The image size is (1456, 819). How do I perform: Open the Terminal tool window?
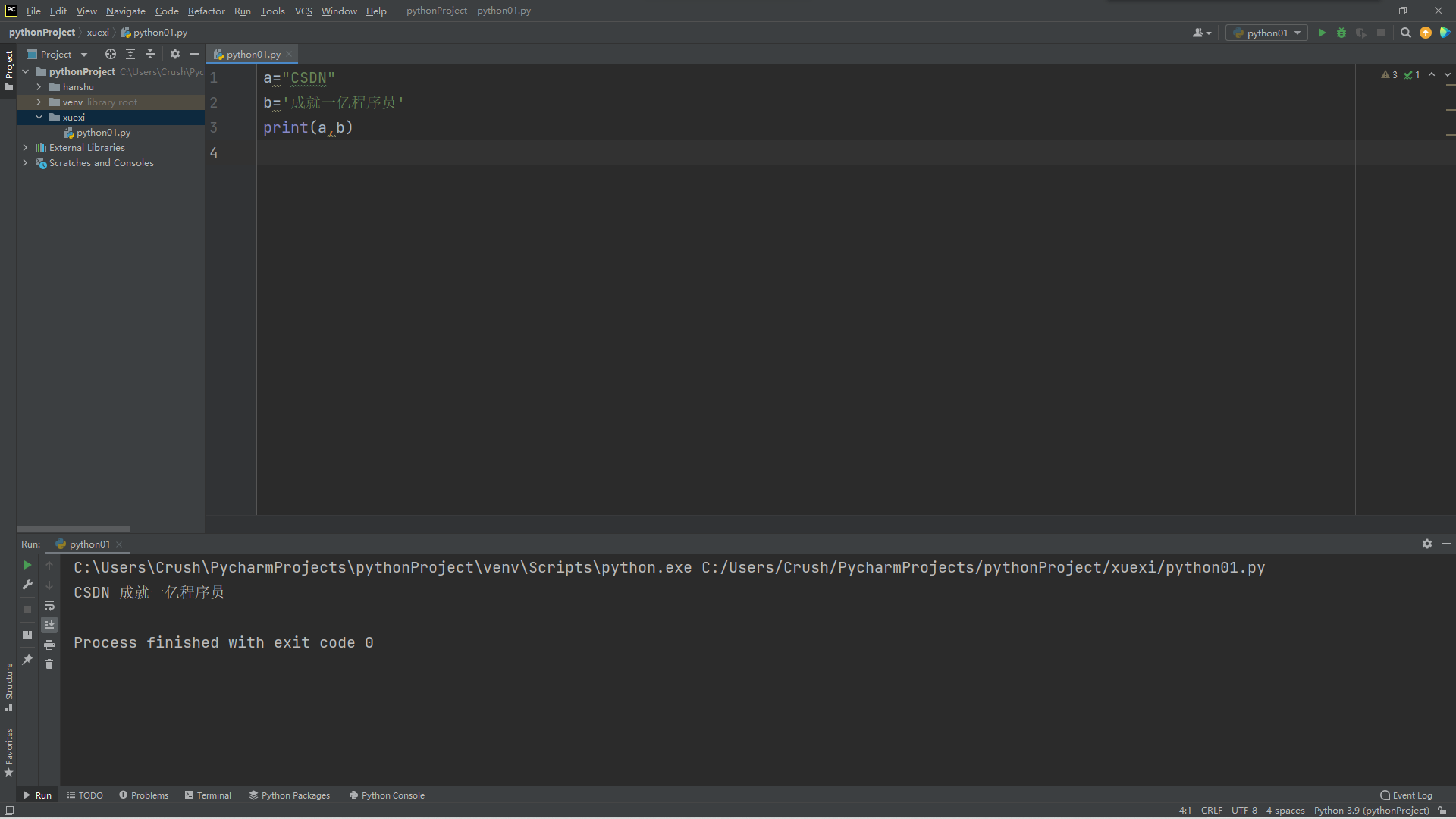[x=208, y=795]
